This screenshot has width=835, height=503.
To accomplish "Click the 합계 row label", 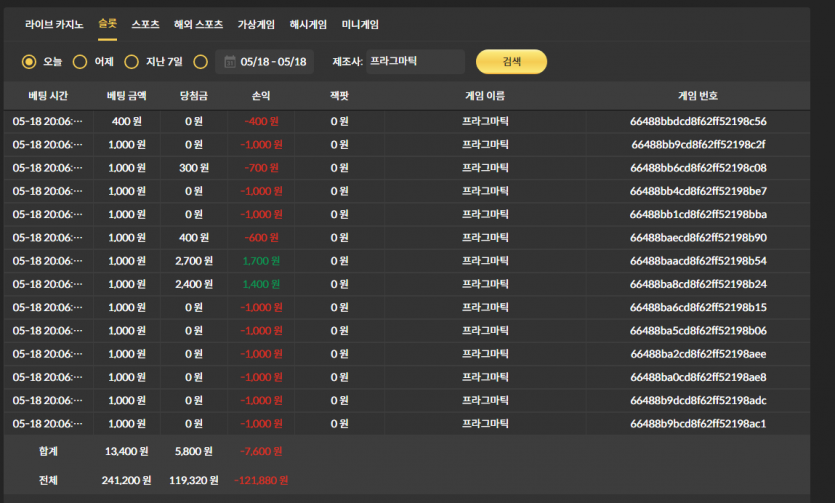I will coord(48,451).
